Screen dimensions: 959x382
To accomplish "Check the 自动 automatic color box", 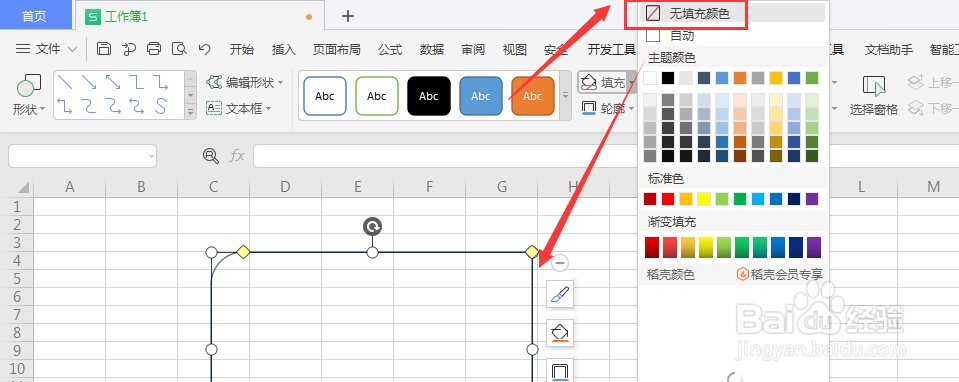I will coord(653,35).
